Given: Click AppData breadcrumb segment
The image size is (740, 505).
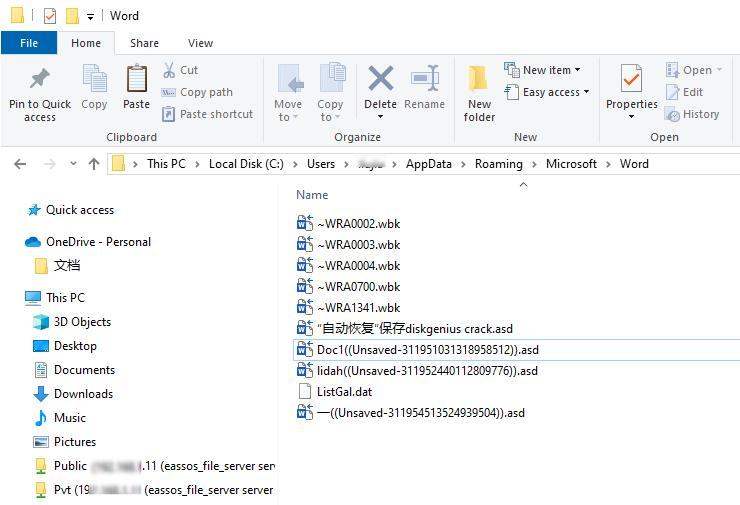Looking at the screenshot, I should coord(429,164).
